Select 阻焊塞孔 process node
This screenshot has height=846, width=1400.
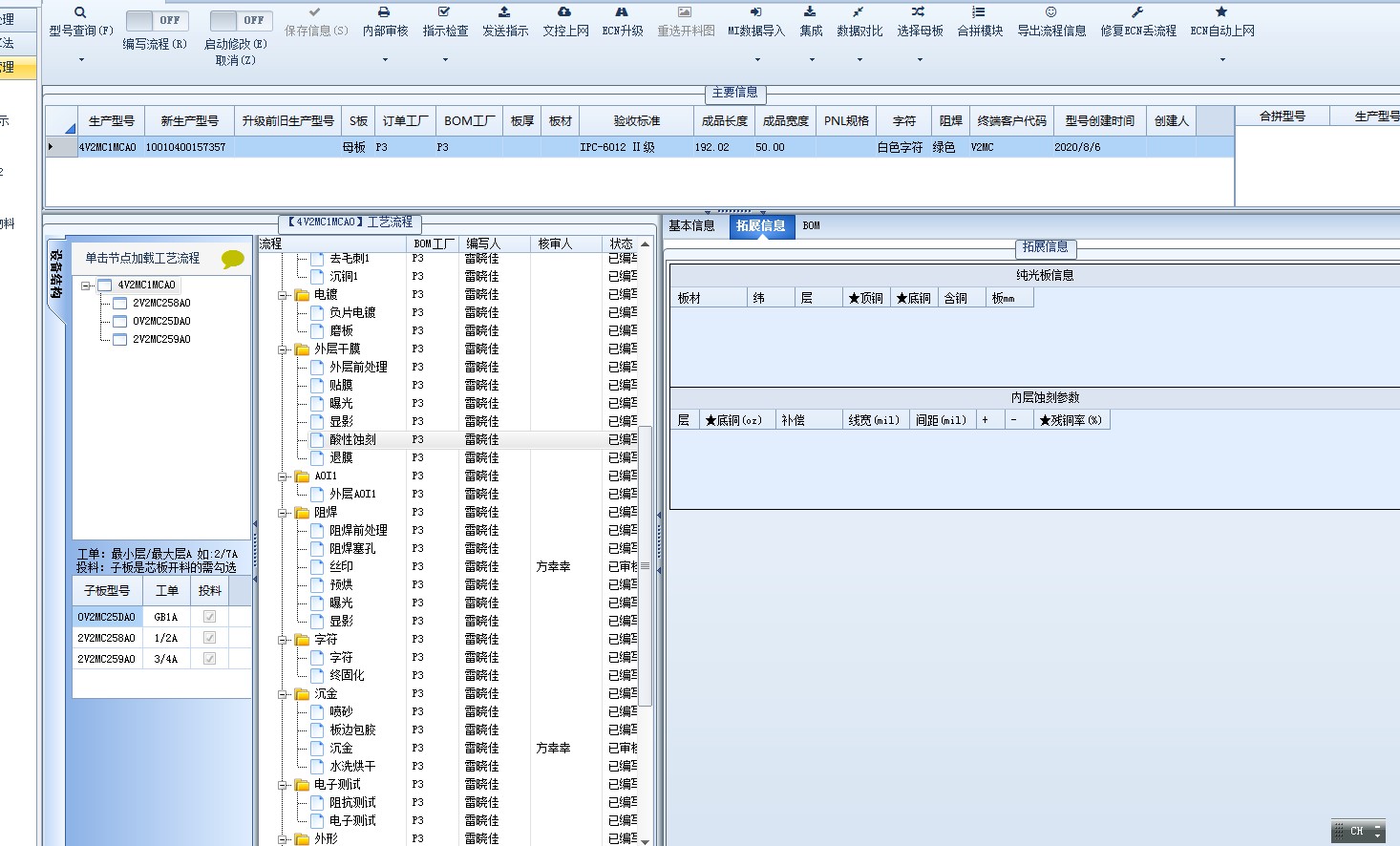click(352, 549)
